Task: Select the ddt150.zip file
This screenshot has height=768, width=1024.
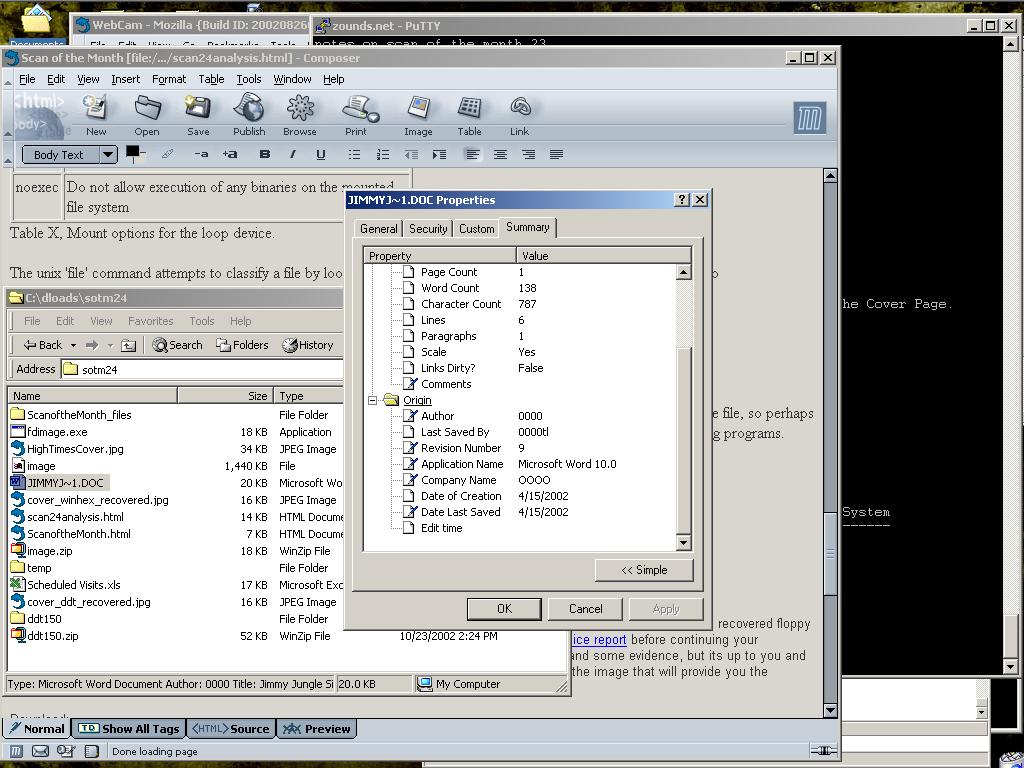Action: (52, 636)
